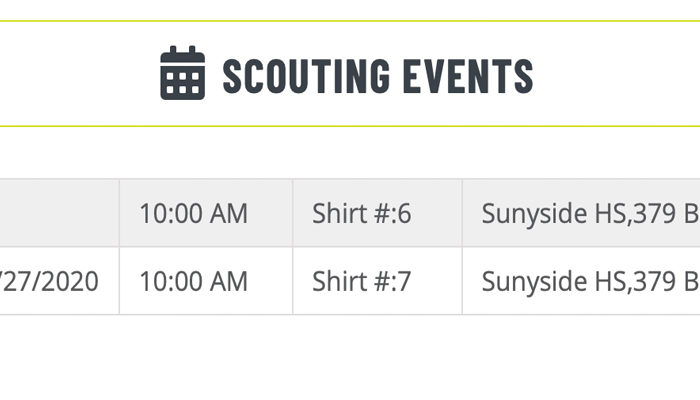
Task: Click the word SCOUTING in the heading
Action: pos(306,76)
